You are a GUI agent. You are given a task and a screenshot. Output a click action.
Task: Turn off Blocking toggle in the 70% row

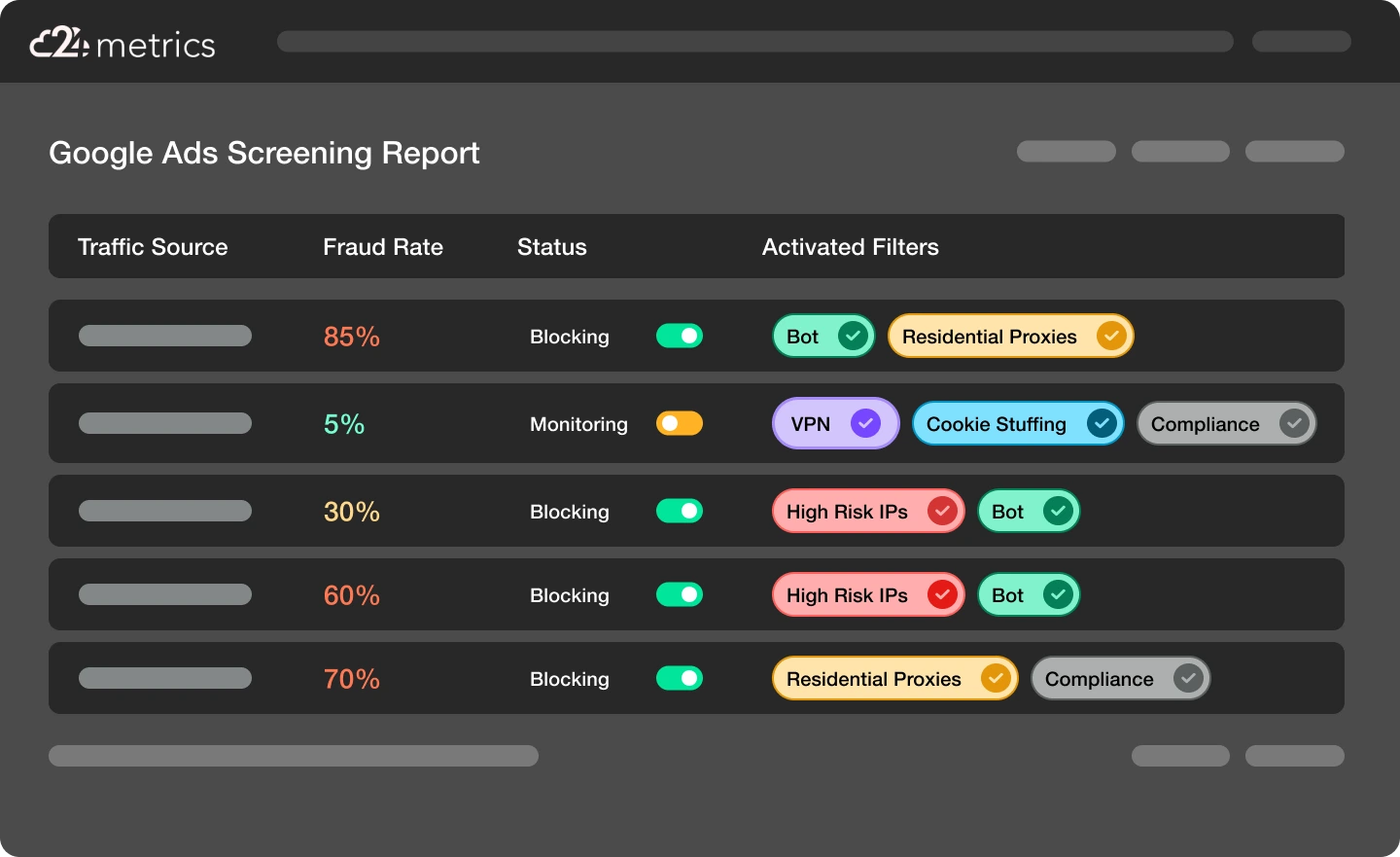click(x=680, y=678)
